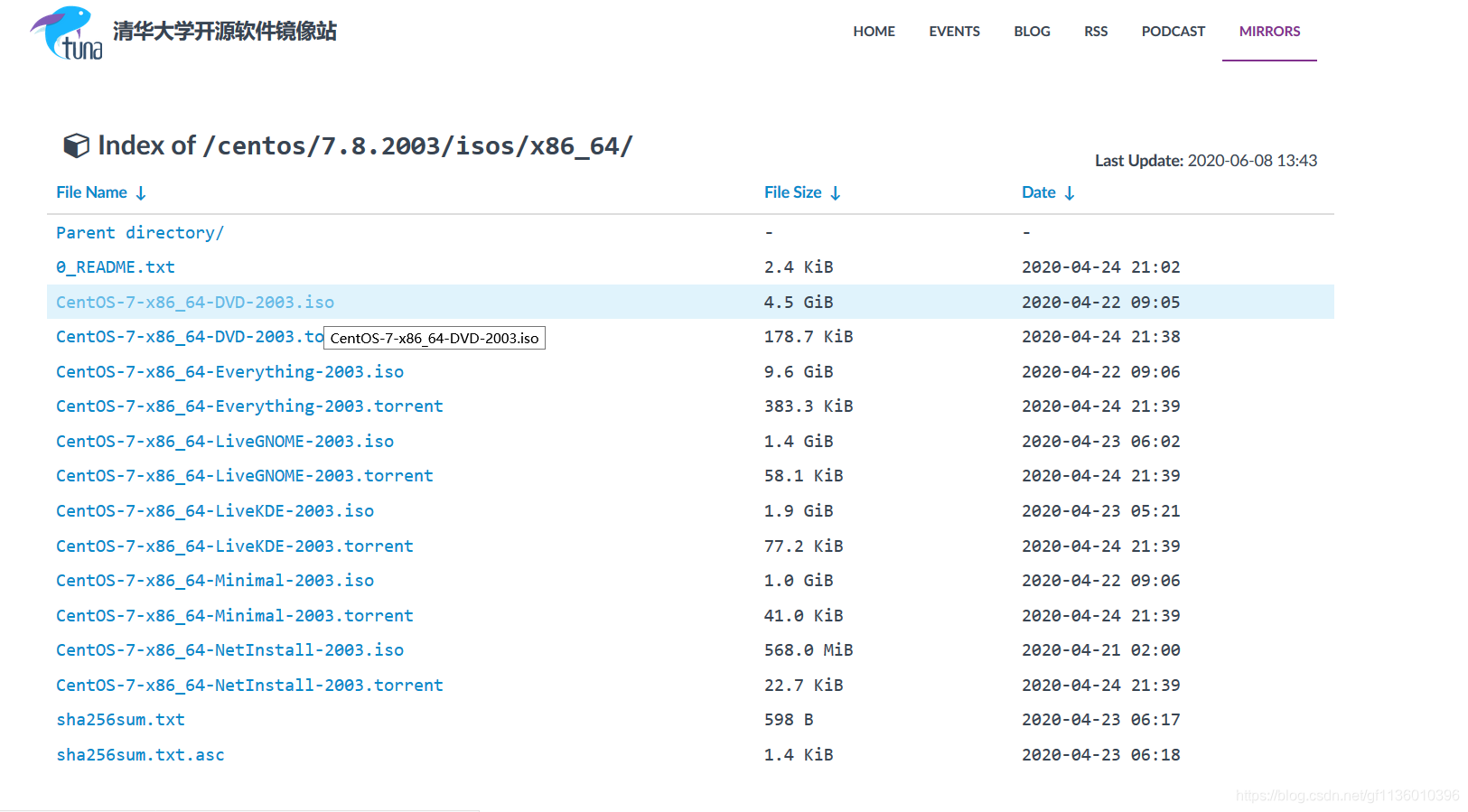Open sha256sum.txt file
The width and height of the screenshot is (1468, 812).
[x=120, y=720]
